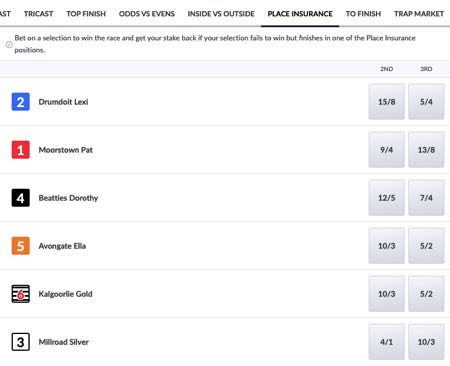Select the Odds vs Evens tab
The height and width of the screenshot is (366, 450).
tap(147, 14)
